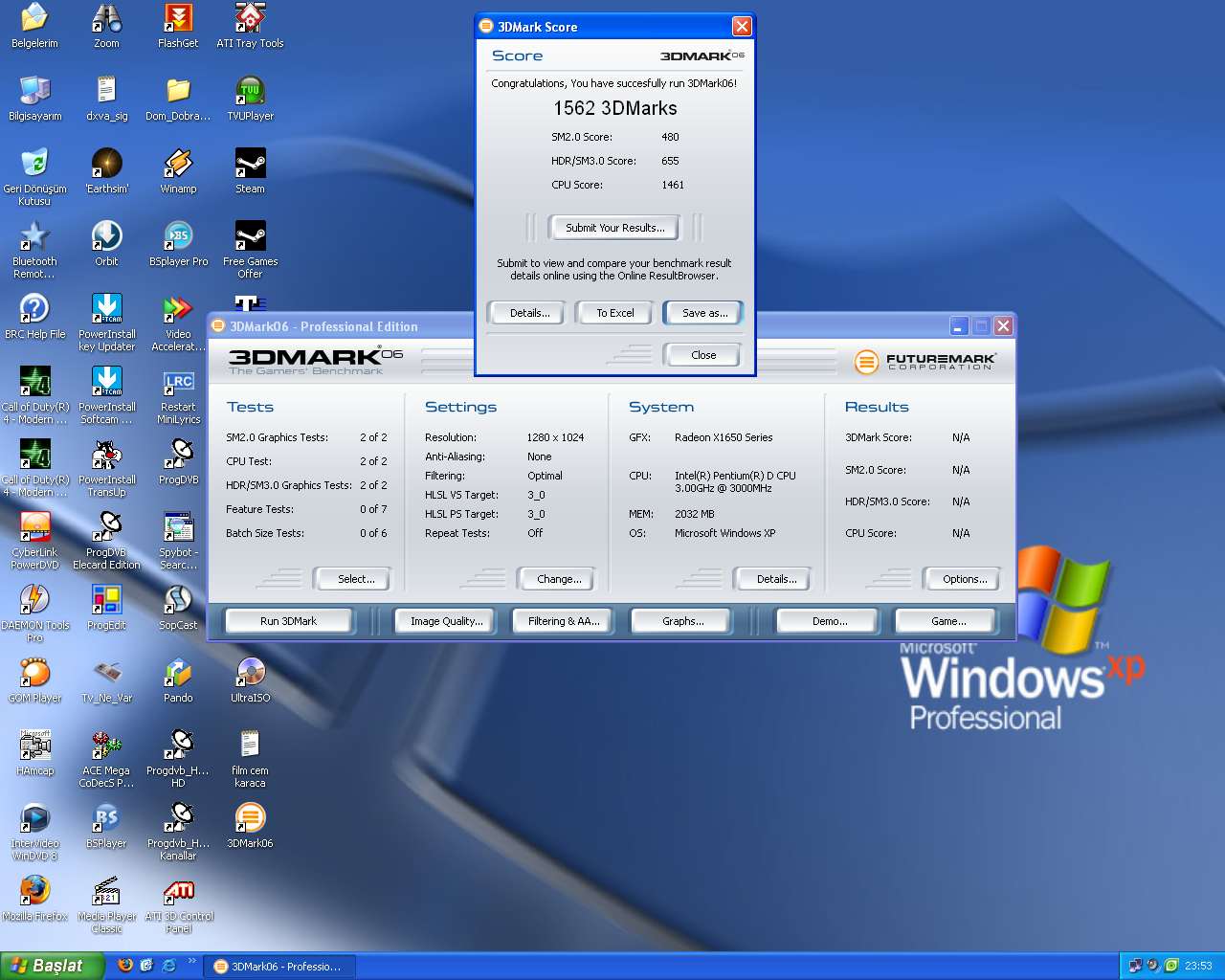The image size is (1225, 980).
Task: Open Media Player Classic icon
Action: point(106,904)
